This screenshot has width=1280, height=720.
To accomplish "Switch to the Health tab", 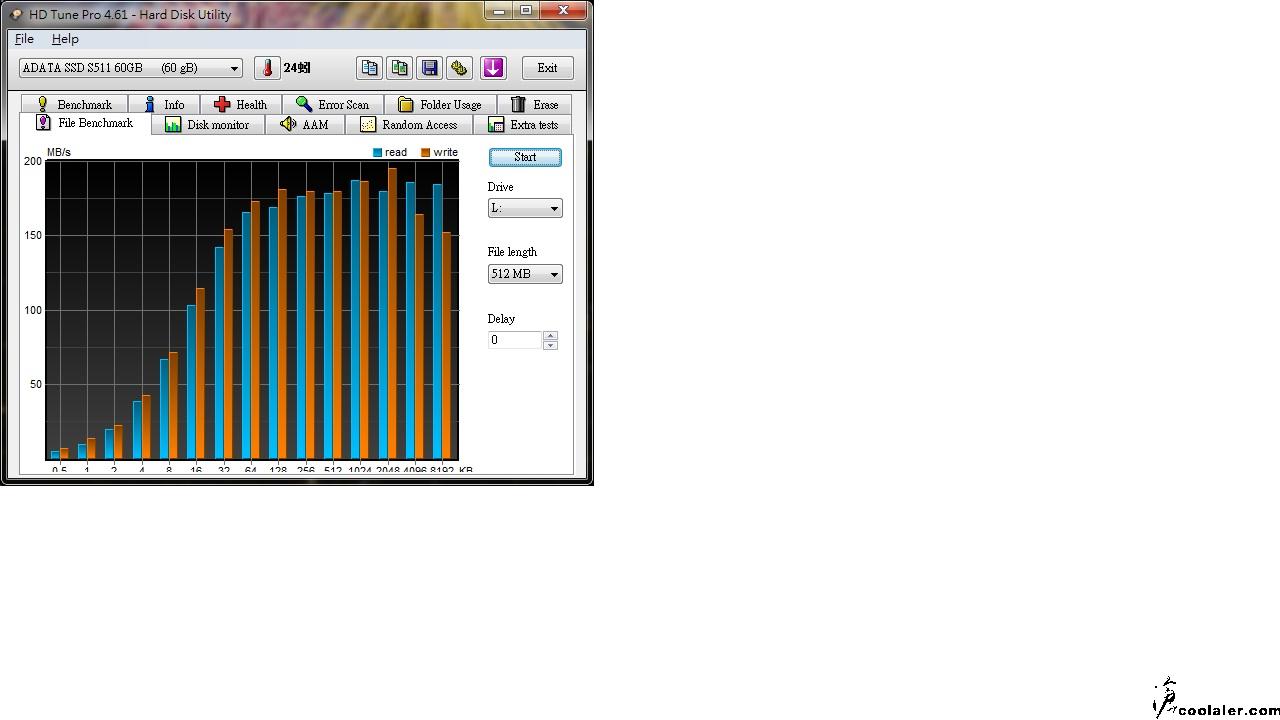I will [x=241, y=104].
